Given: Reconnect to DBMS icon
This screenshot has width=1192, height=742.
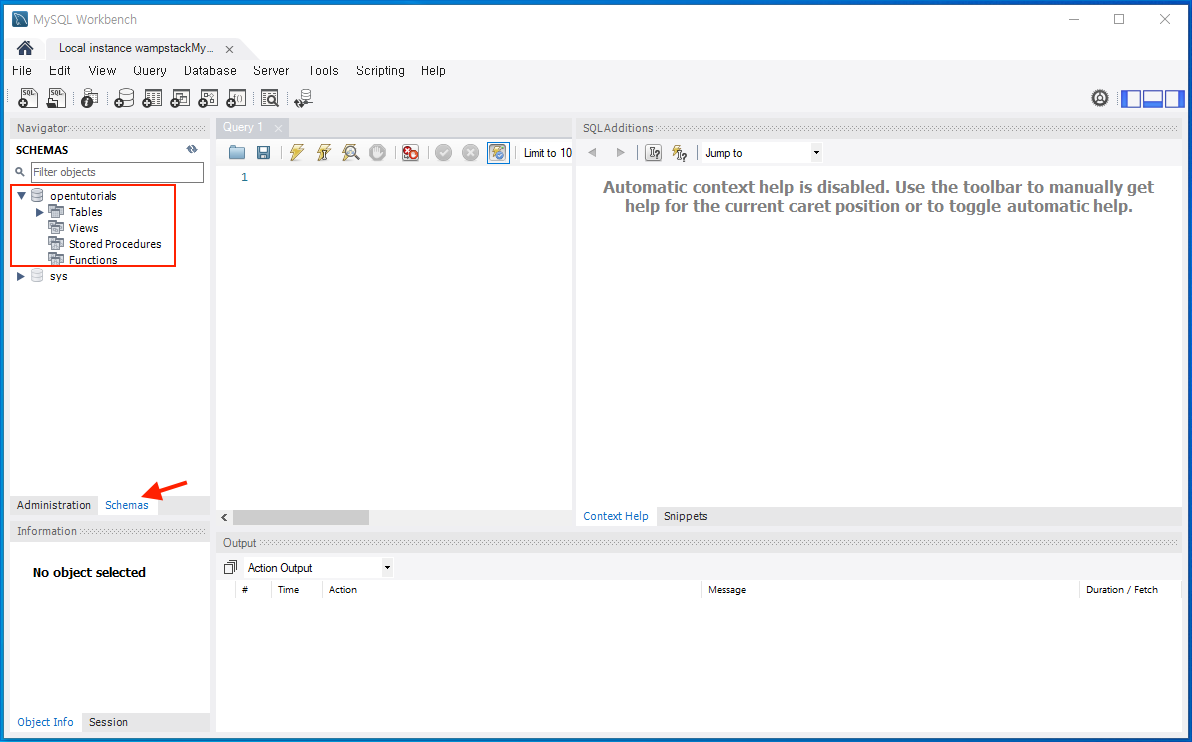Looking at the screenshot, I should pyautogui.click(x=304, y=98).
